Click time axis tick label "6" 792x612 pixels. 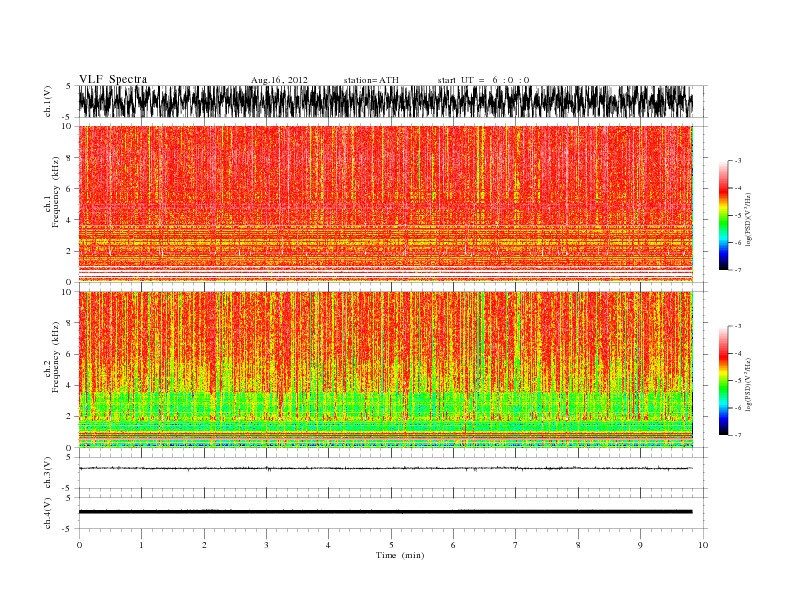[x=453, y=545]
